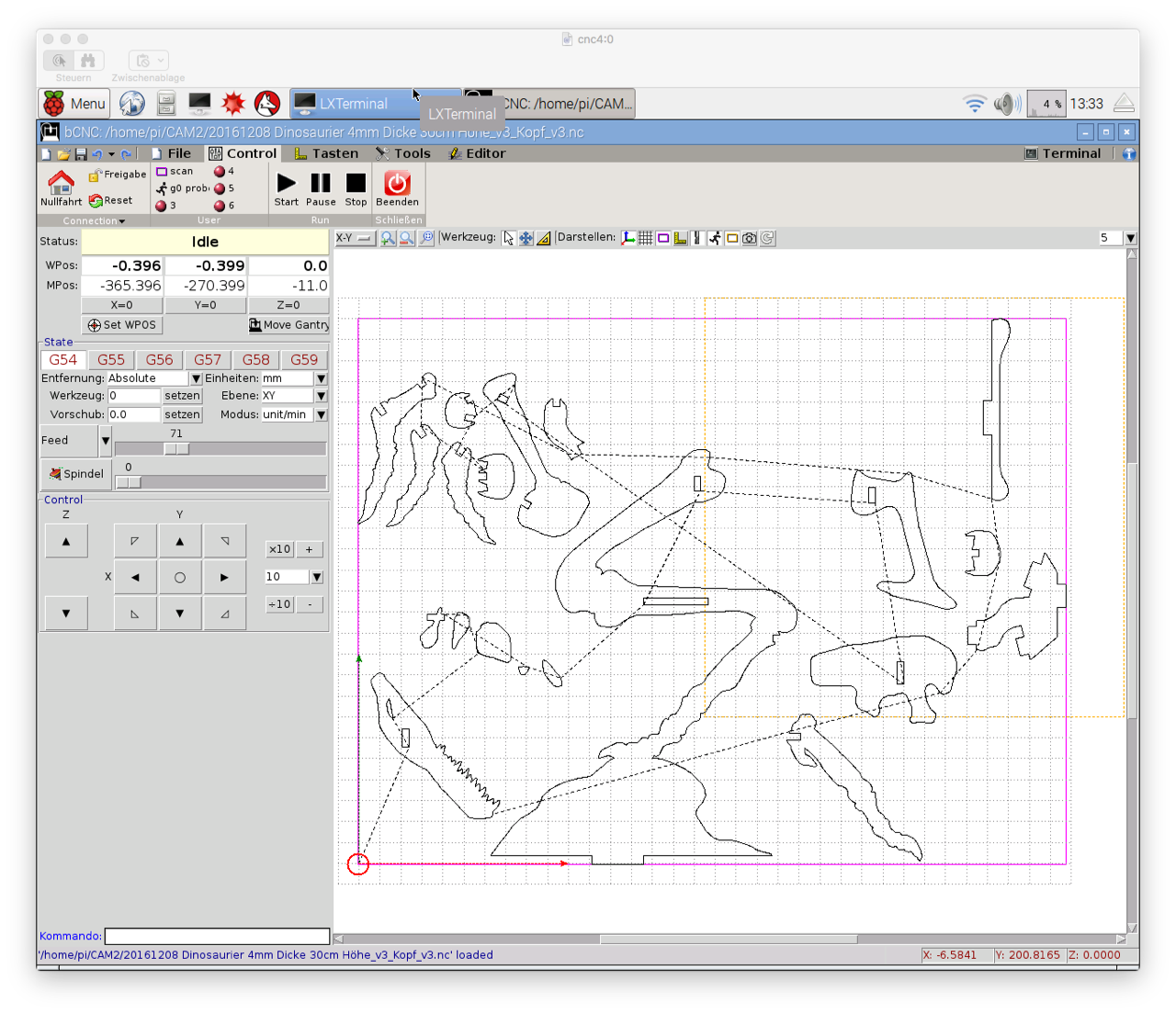Select the G55 coordinate system
The image size is (1176, 1014).
click(x=111, y=360)
